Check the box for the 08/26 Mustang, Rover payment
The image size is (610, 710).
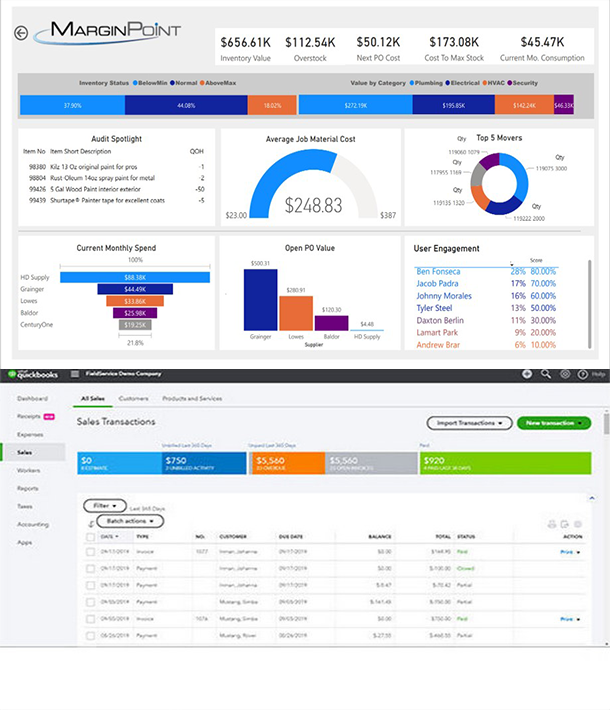coord(91,635)
